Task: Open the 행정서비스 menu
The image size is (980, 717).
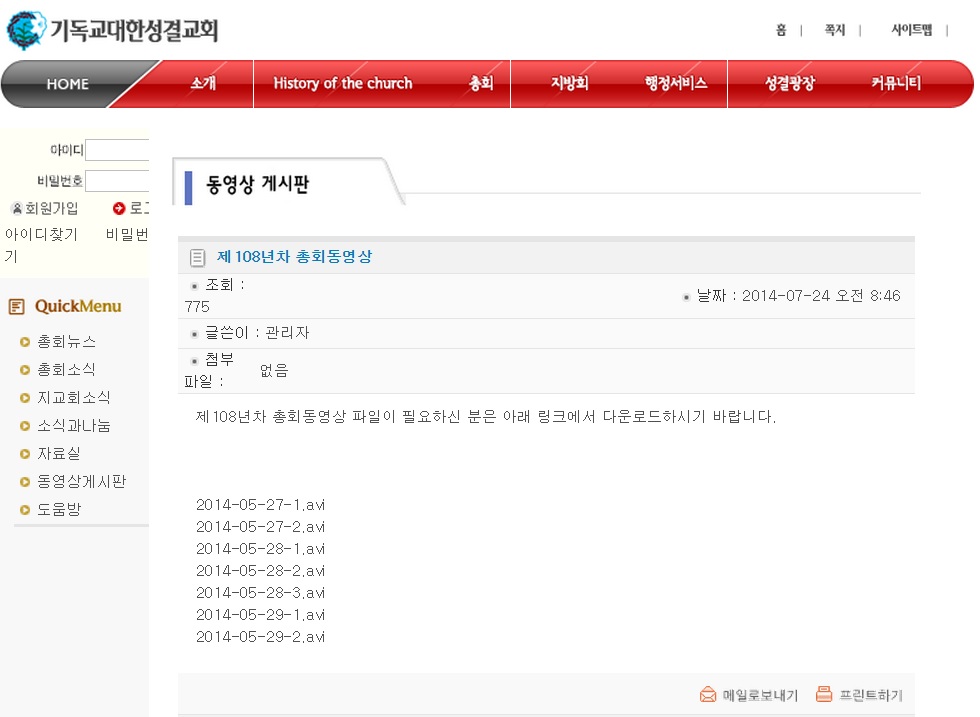Action: pos(676,83)
